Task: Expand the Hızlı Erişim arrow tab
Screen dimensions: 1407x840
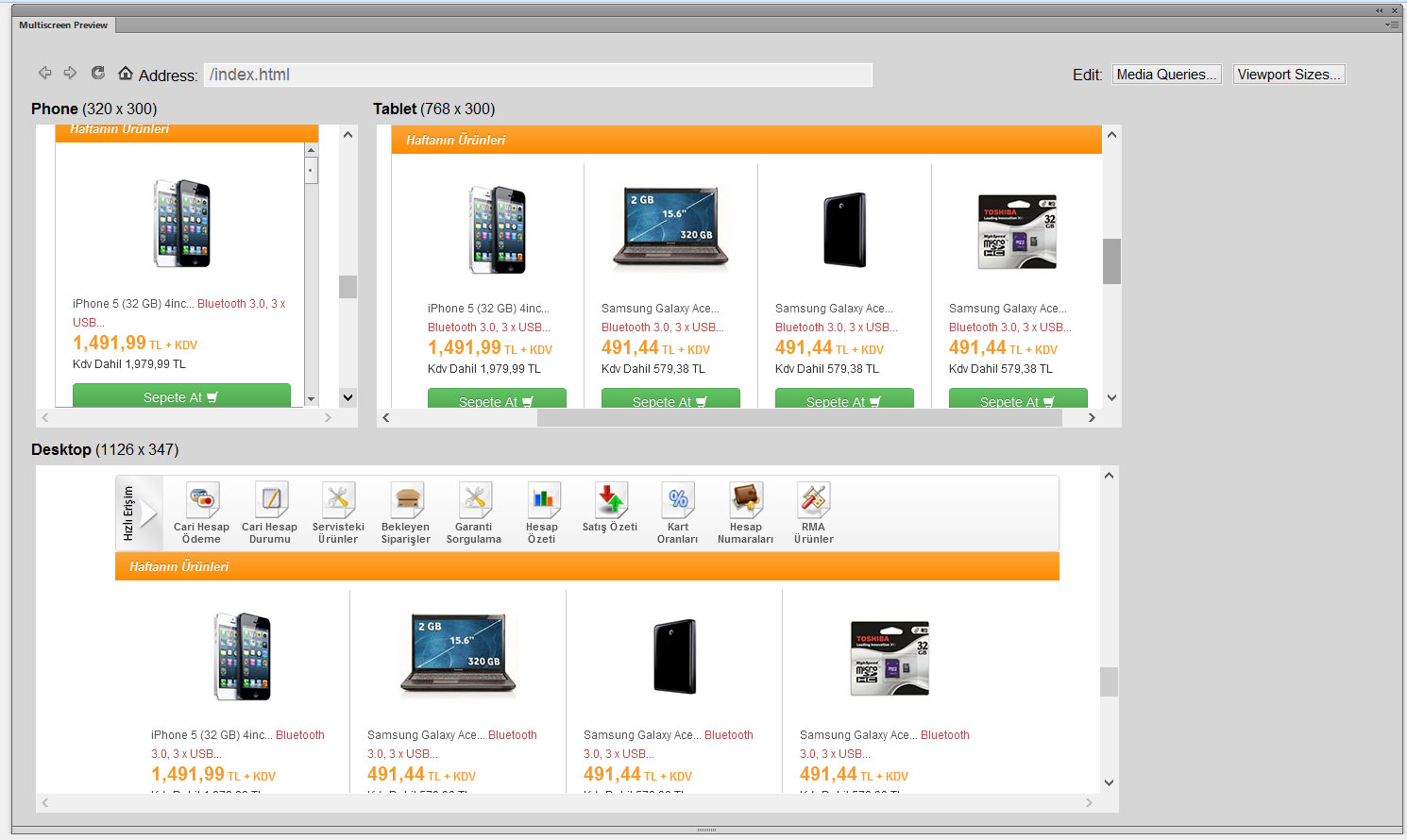Action: click(x=139, y=513)
